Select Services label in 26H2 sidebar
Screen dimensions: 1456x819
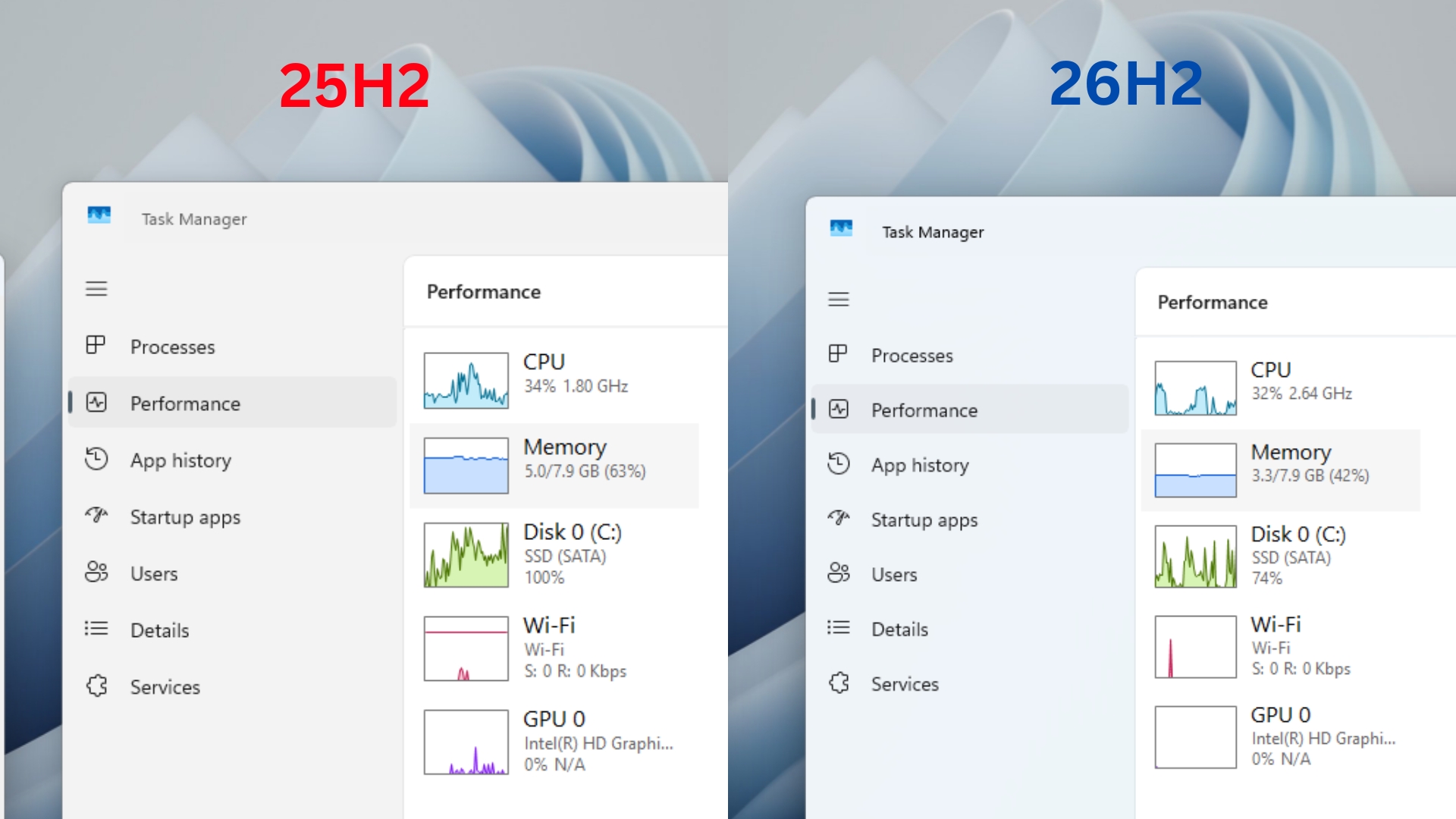point(905,684)
